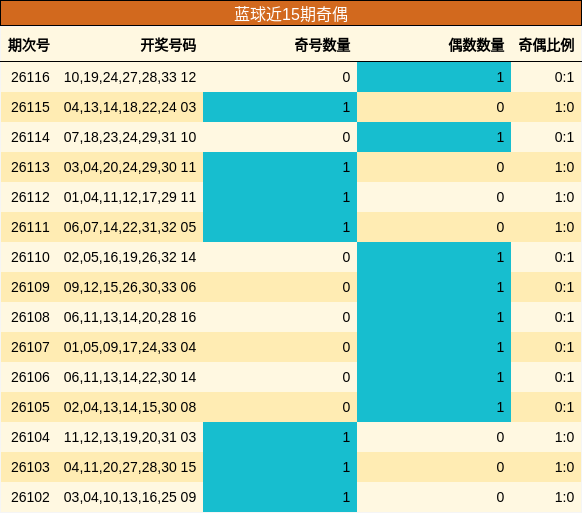Screen dimensions: 582x513
Task: Click numbers 10,19,24,27,28,33 12
Action: click(130, 77)
